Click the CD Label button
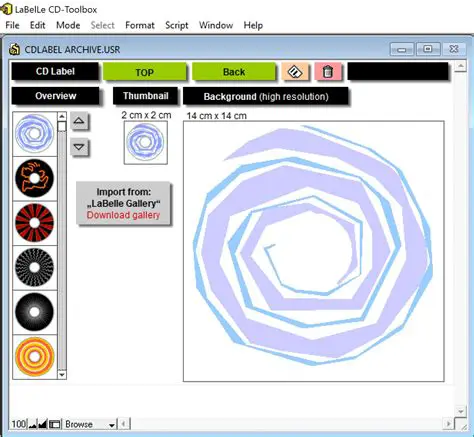Screen dimensions: 474x437 [55, 71]
